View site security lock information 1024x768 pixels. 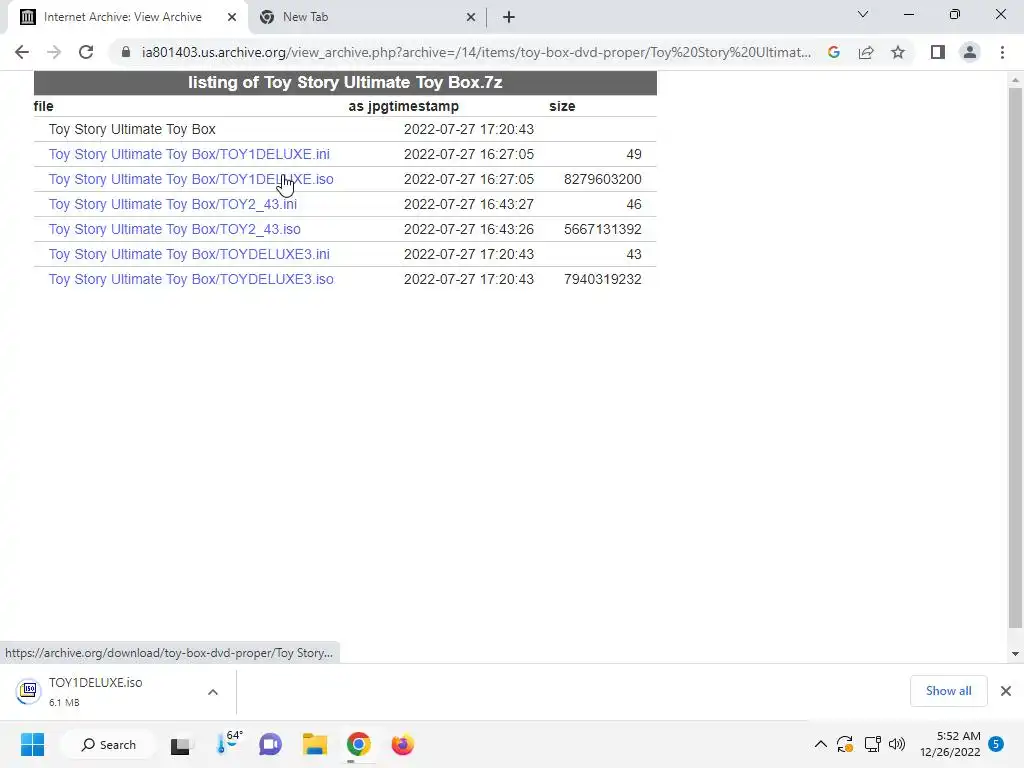click(125, 52)
